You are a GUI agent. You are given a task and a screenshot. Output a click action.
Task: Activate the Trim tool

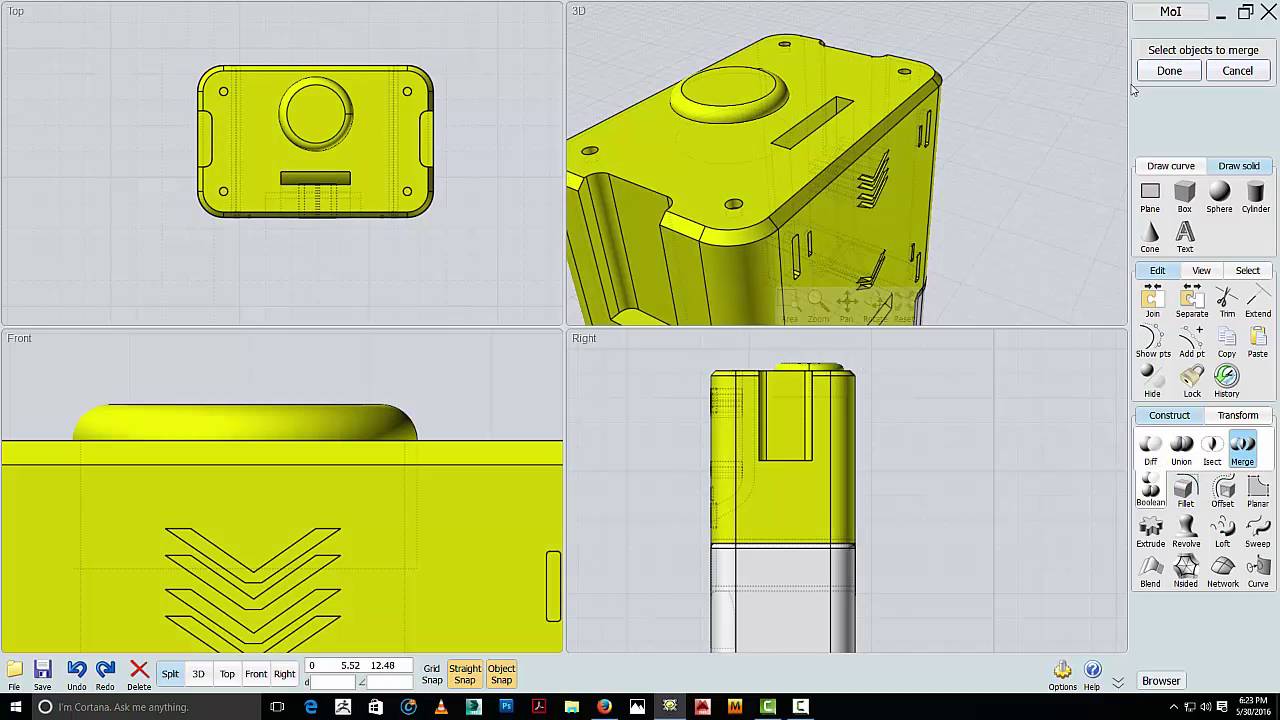[1227, 301]
